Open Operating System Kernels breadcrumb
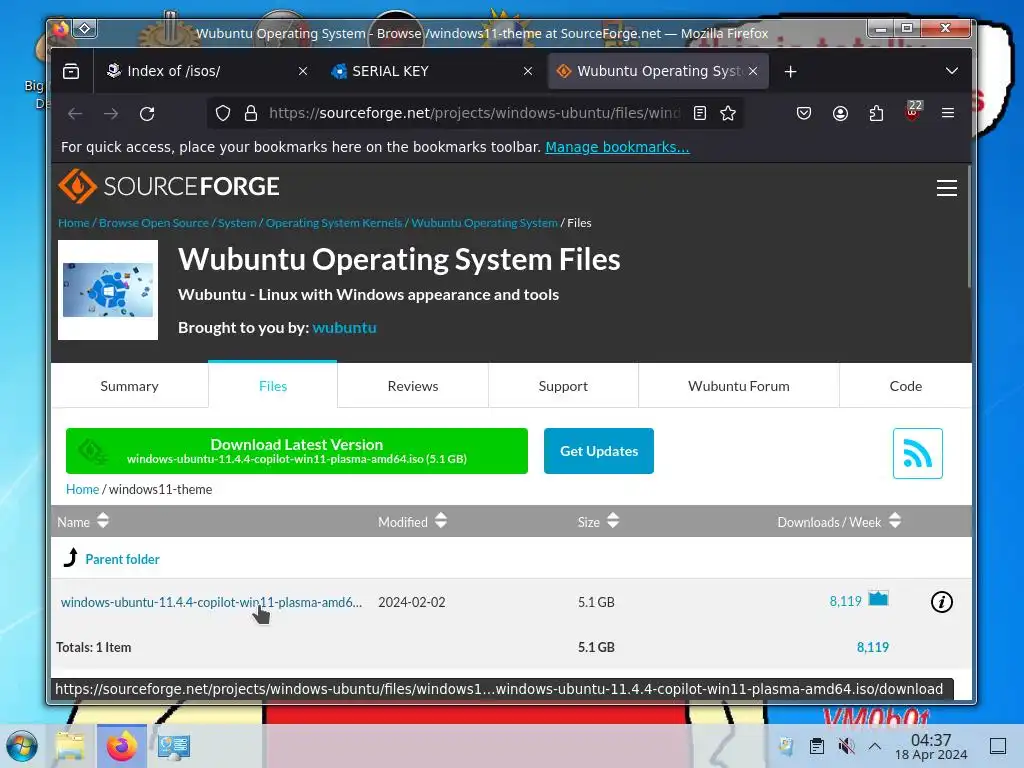The width and height of the screenshot is (1024, 768). point(334,223)
